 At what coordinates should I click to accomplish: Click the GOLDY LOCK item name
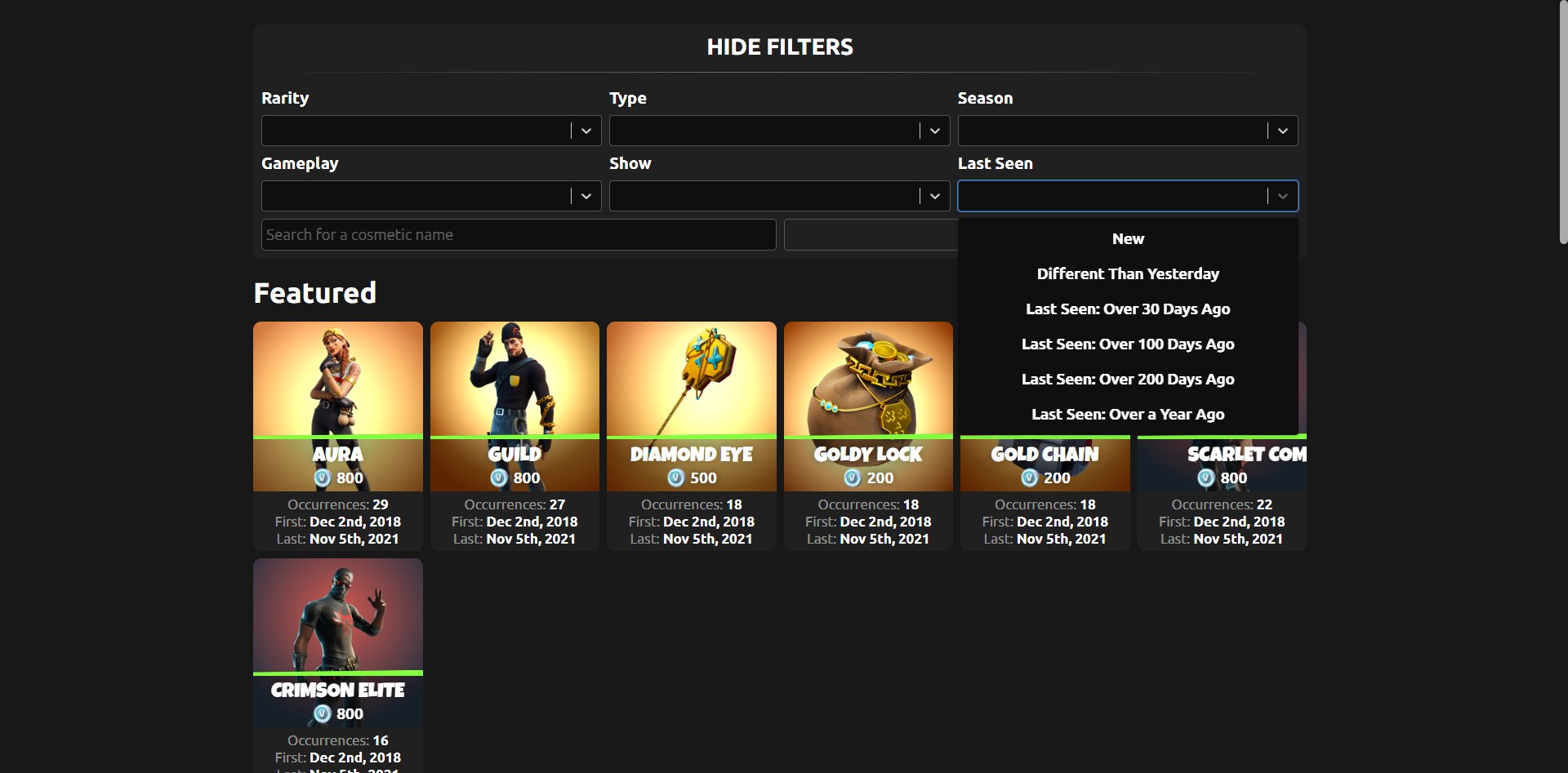pos(868,454)
